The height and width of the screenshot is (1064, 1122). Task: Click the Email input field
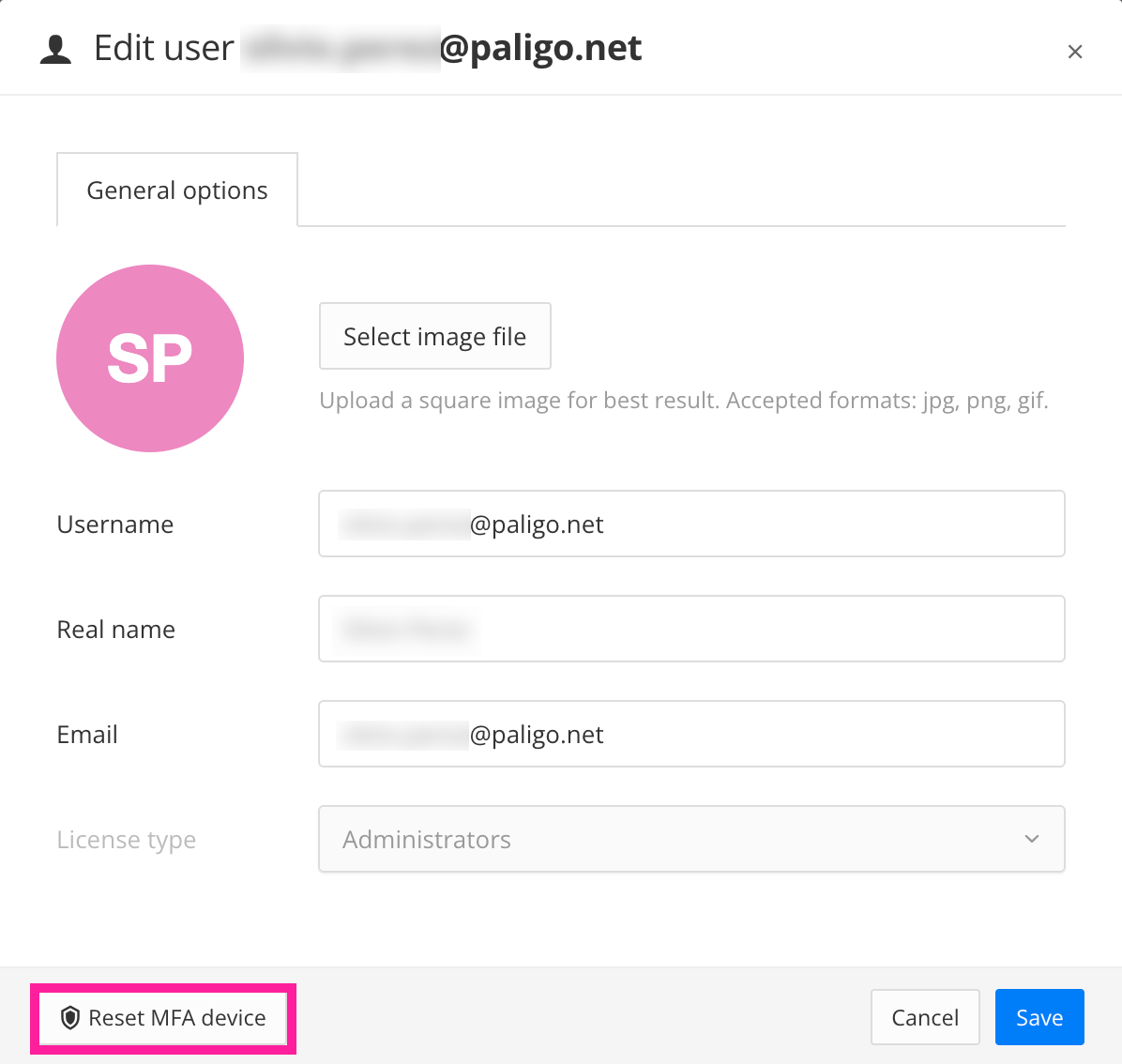[x=691, y=734]
